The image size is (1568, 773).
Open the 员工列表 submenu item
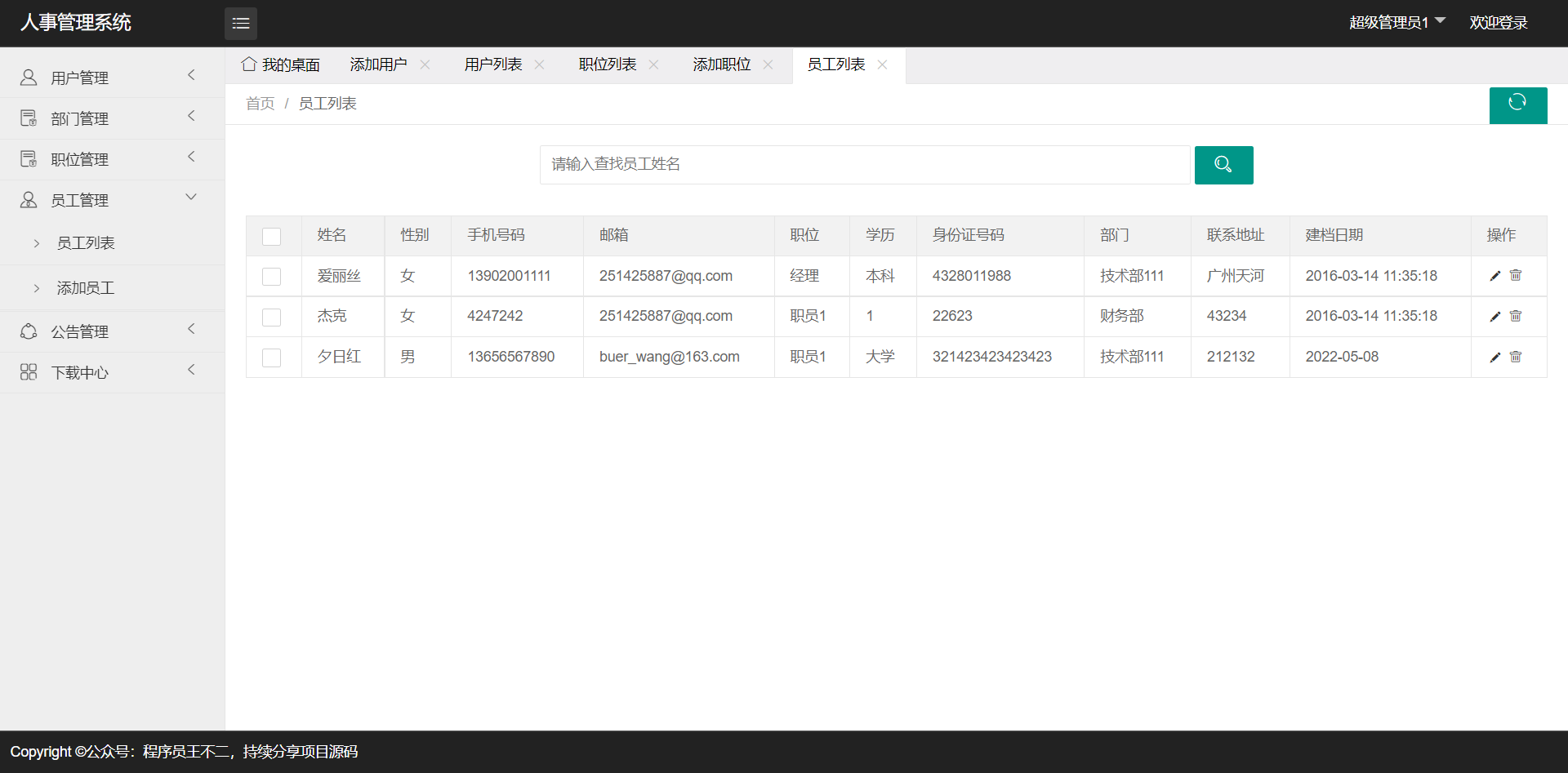pos(86,243)
